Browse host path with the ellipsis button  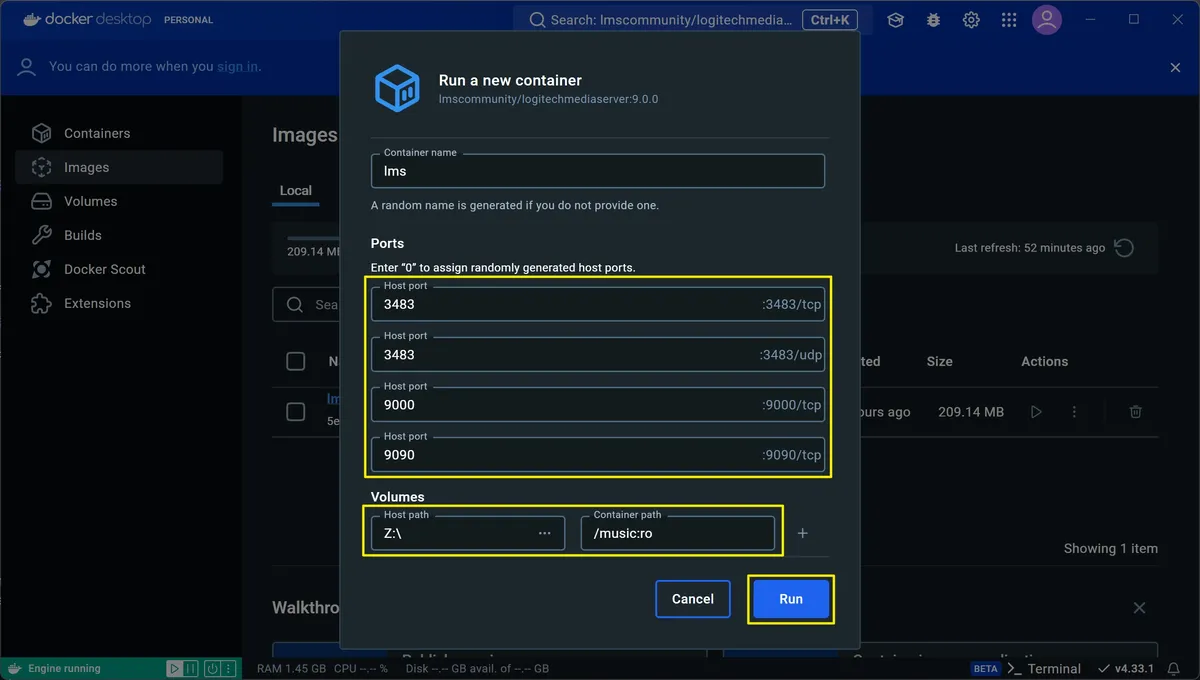point(544,533)
